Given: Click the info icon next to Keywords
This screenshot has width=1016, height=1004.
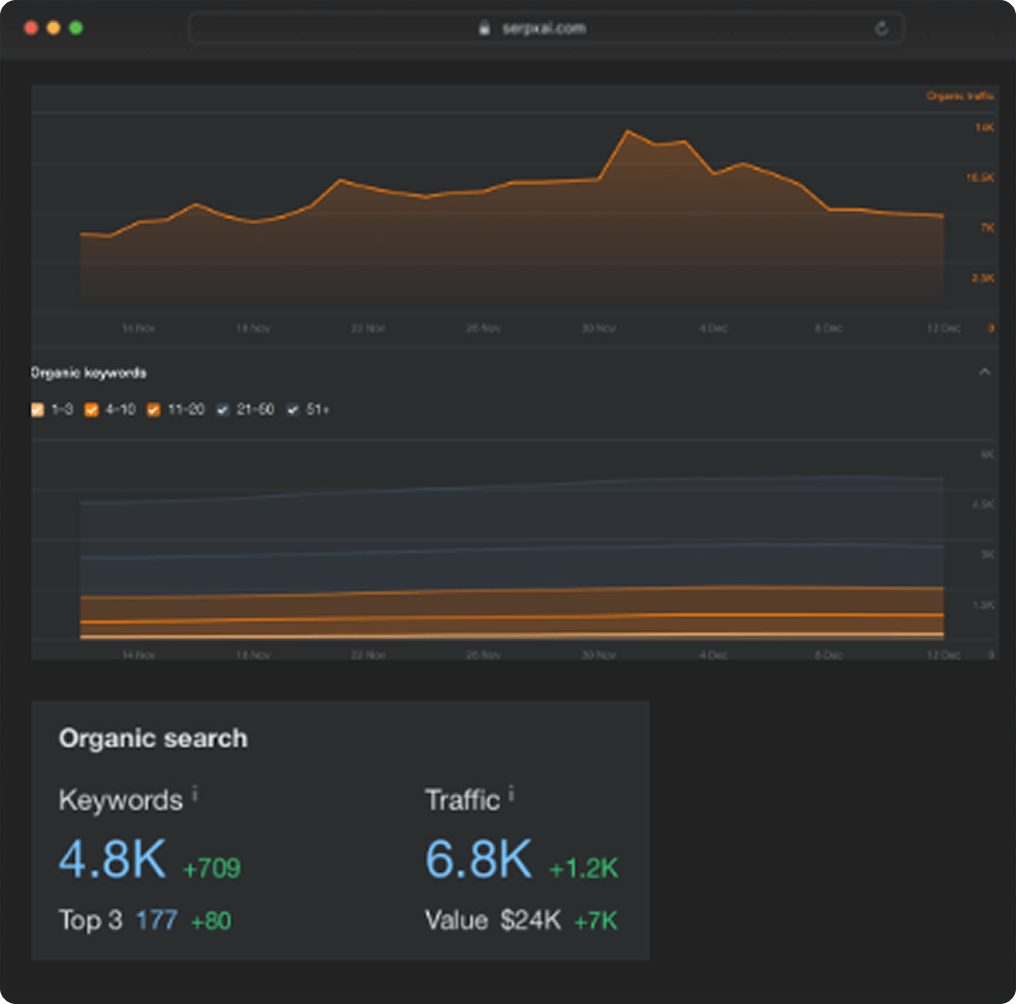Looking at the screenshot, I should pos(195,794).
